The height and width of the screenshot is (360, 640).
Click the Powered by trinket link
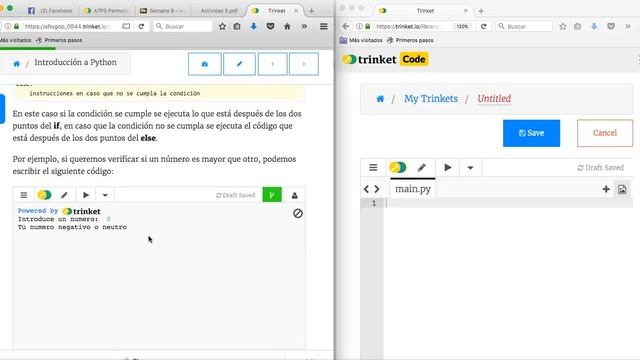(x=59, y=211)
